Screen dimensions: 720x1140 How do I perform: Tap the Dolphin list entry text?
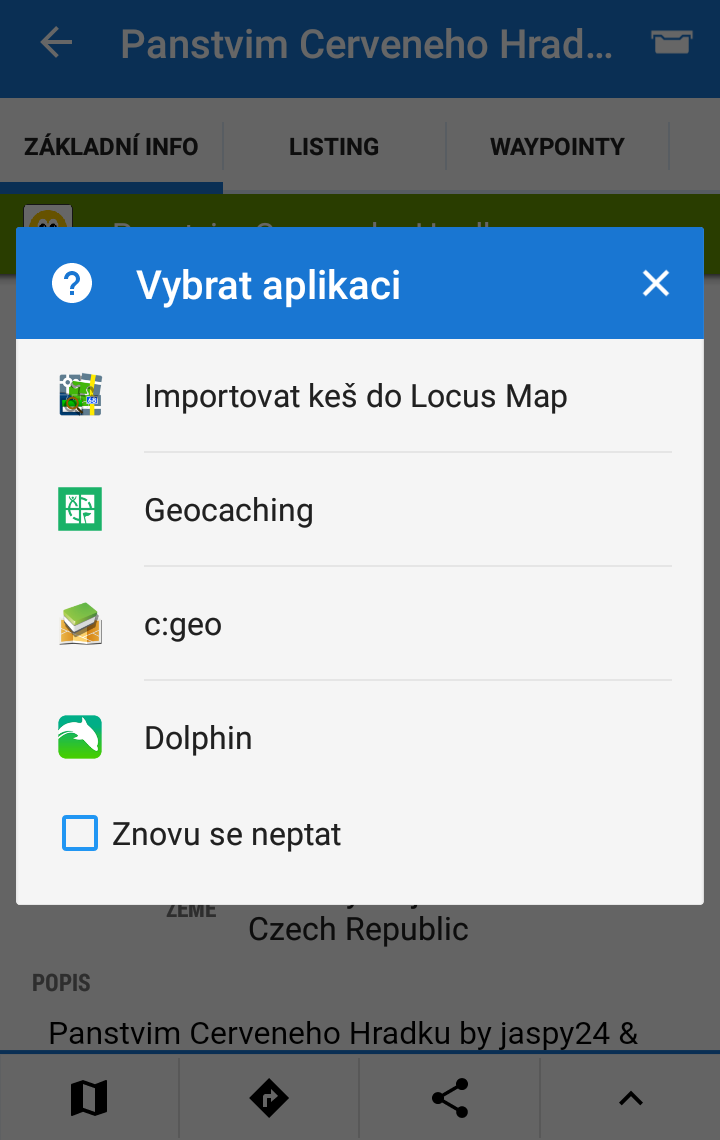coord(199,738)
